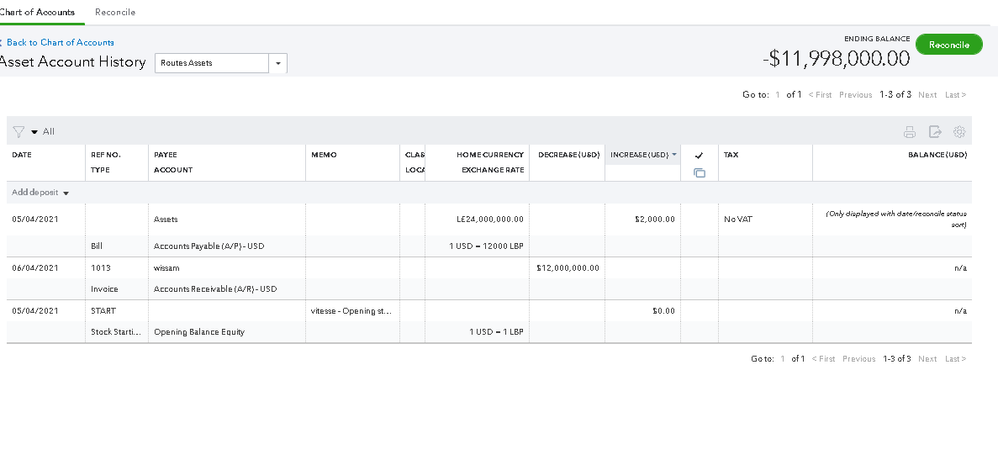This screenshot has width=998, height=455.
Task: Open table settings gear icon
Action: point(960,132)
